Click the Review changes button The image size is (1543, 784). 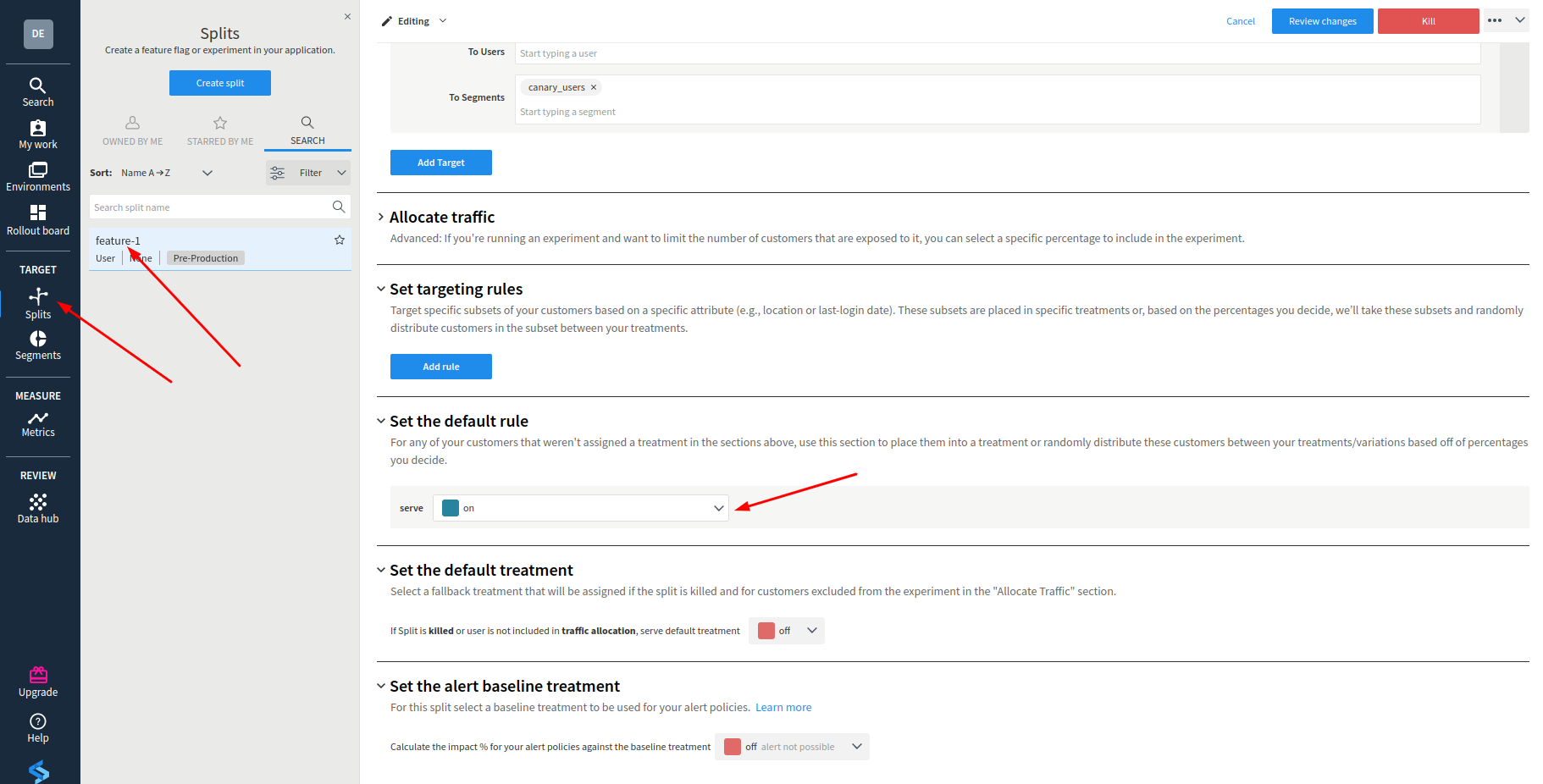point(1323,21)
